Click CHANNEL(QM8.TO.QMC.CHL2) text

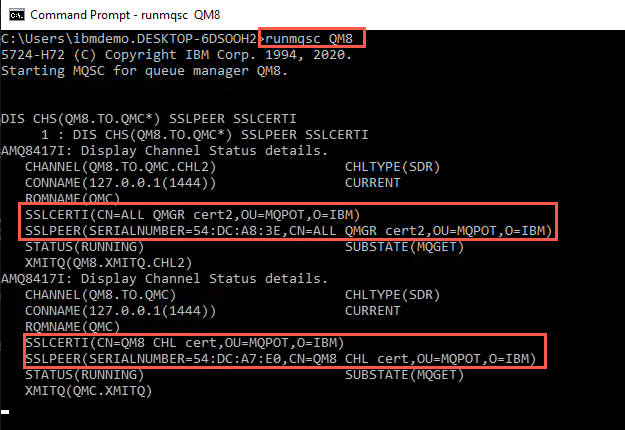click(x=120, y=167)
